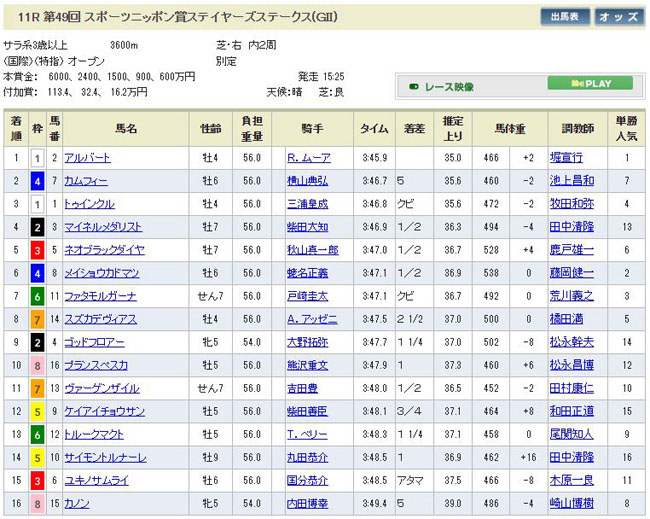This screenshot has height=519, width=650.
Task: Click horse ファタモルガーナ link
Action: [x=98, y=296]
